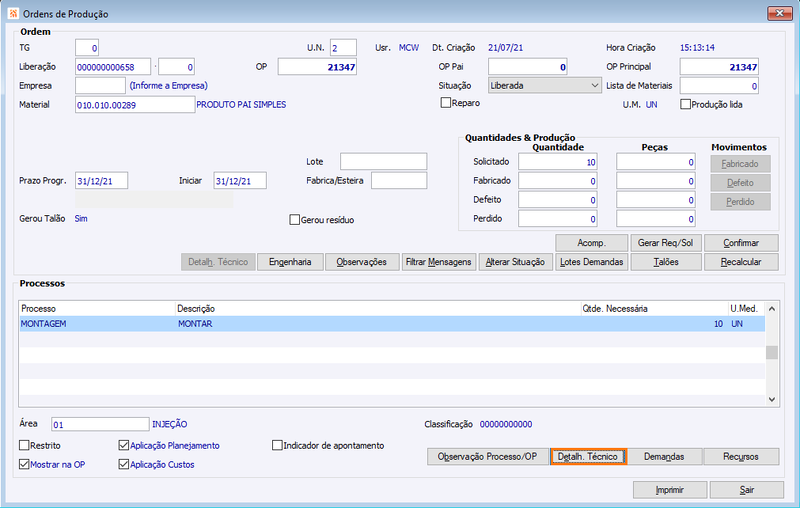Click the process list scroll up arrow

(x=772, y=309)
